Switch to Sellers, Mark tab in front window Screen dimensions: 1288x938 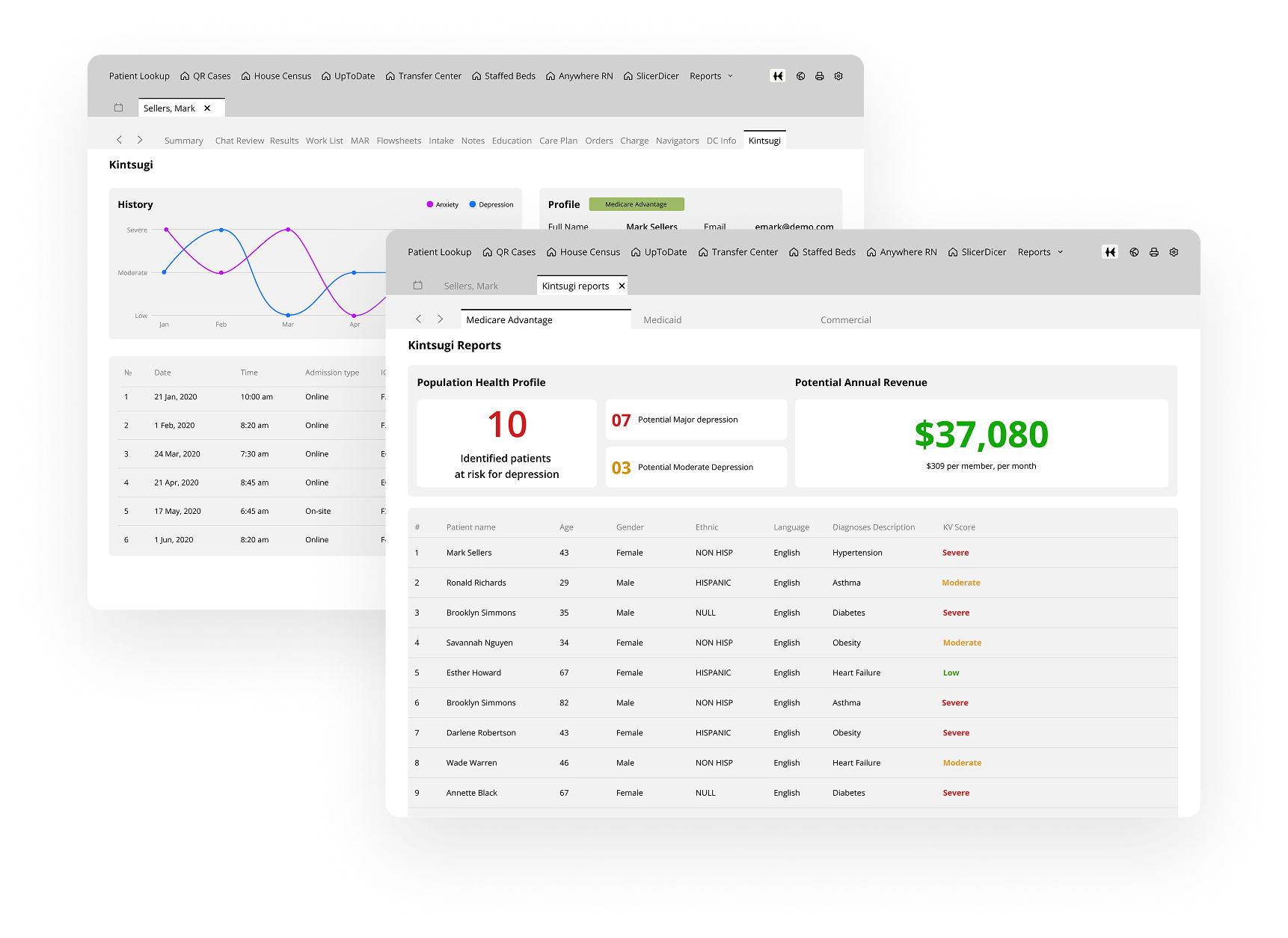click(x=470, y=286)
